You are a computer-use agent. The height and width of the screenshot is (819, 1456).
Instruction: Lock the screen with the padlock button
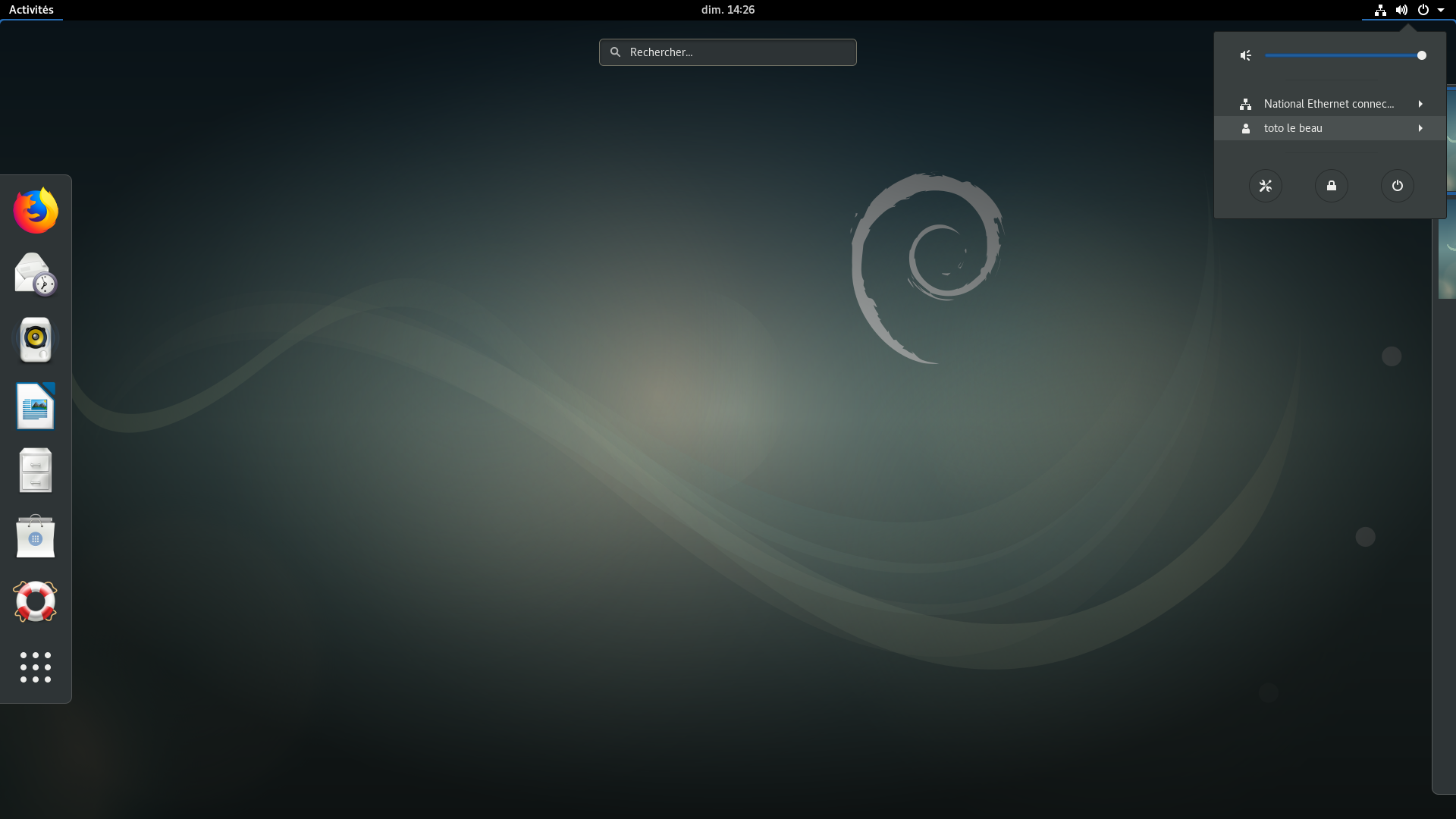click(1332, 186)
